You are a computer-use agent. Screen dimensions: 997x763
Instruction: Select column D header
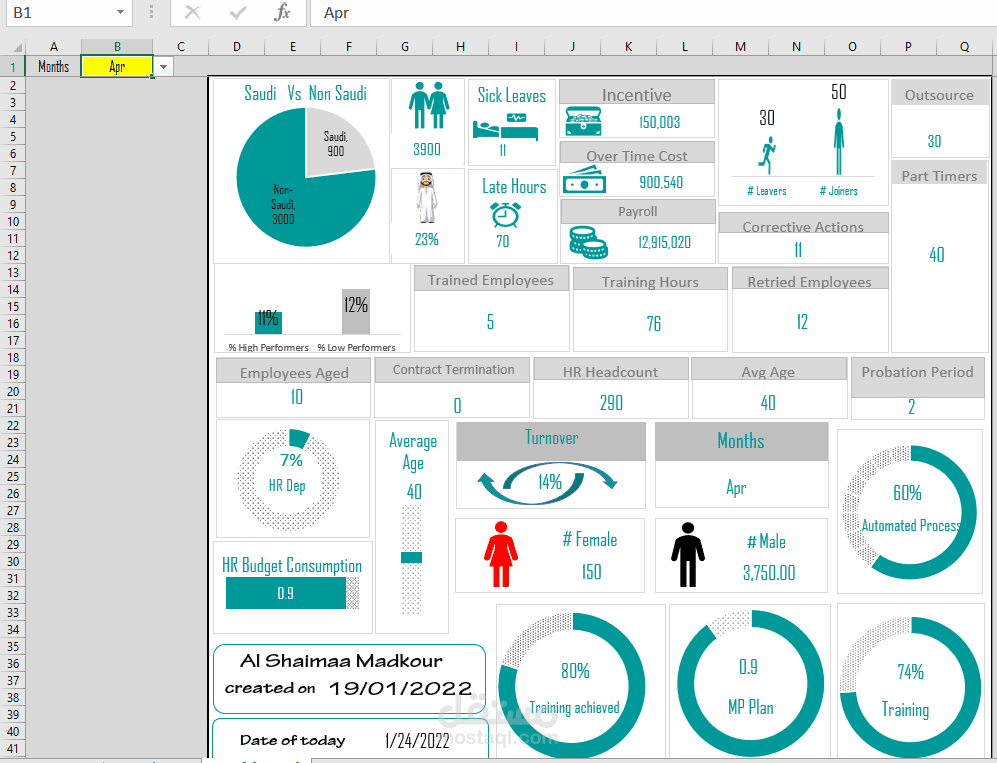(237, 46)
